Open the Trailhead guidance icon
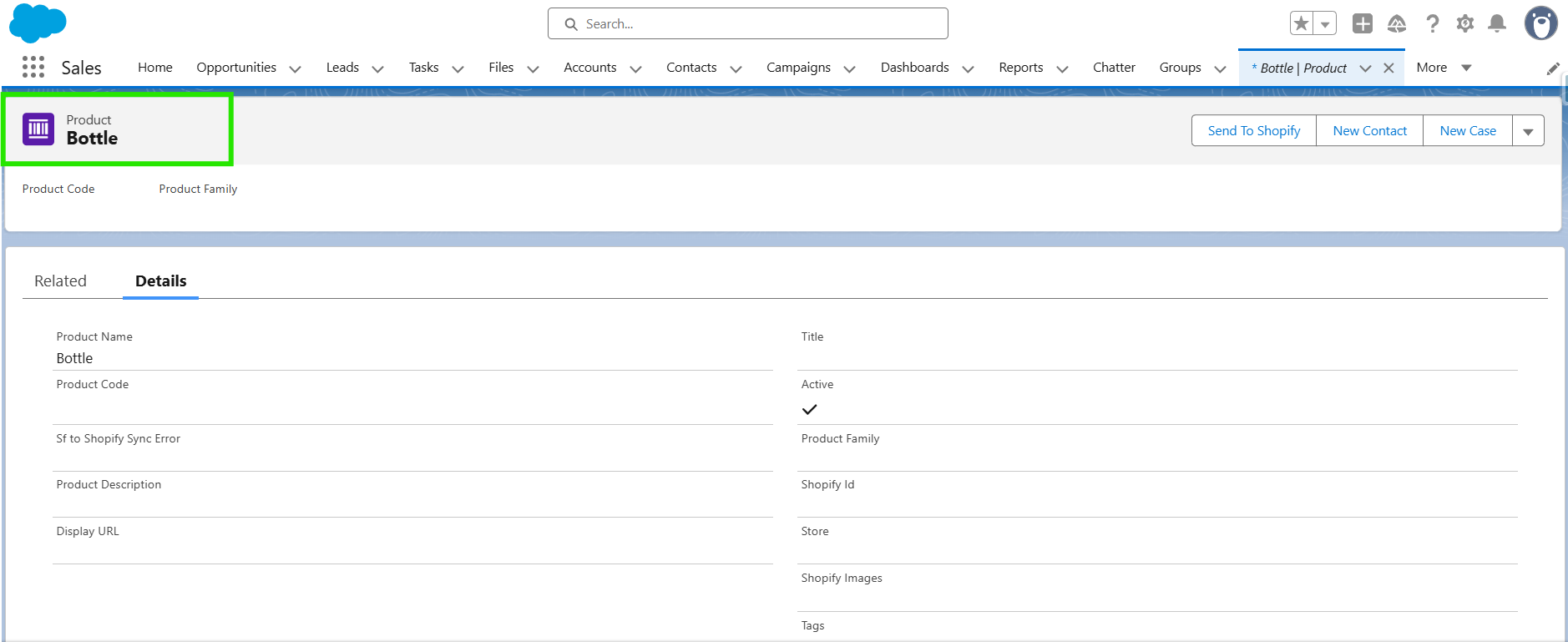 coord(1397,23)
